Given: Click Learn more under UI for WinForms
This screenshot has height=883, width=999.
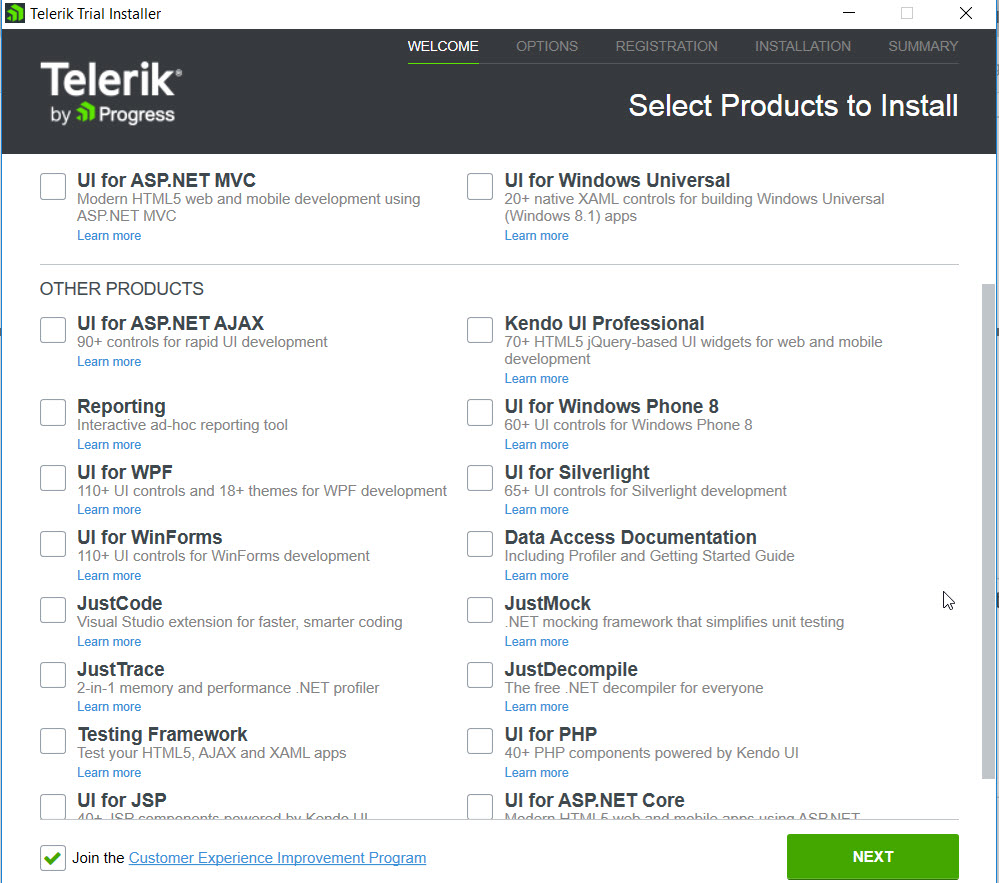Looking at the screenshot, I should 109,576.
